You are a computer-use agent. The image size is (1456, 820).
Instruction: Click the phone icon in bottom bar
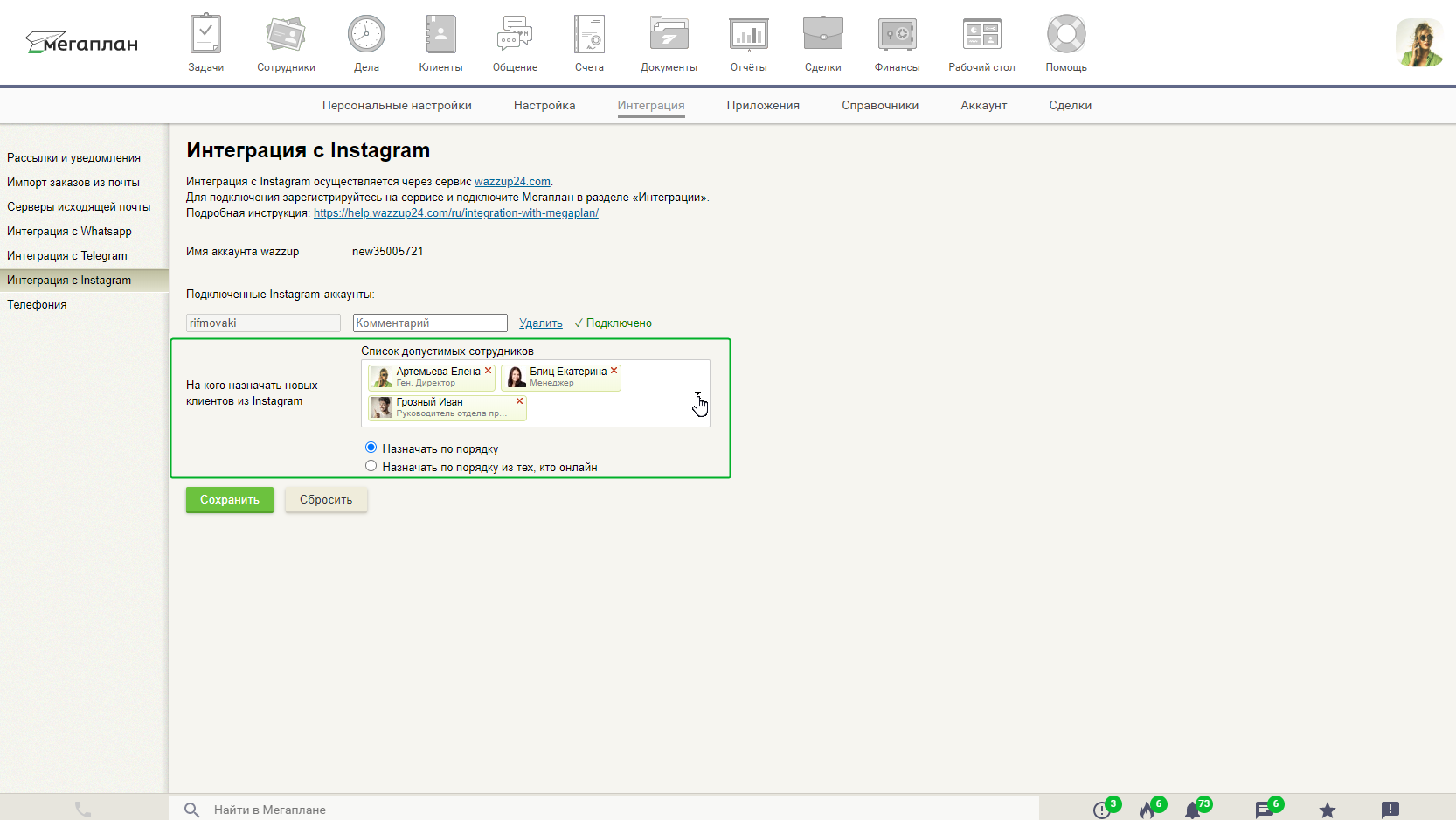(x=83, y=810)
